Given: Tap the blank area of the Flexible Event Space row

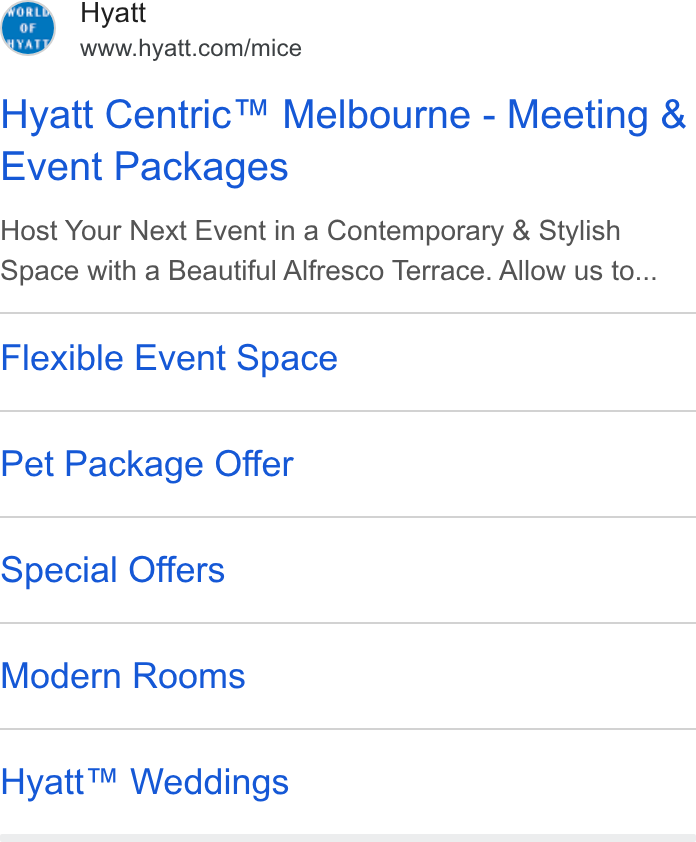Looking at the screenshot, I should tap(516, 362).
